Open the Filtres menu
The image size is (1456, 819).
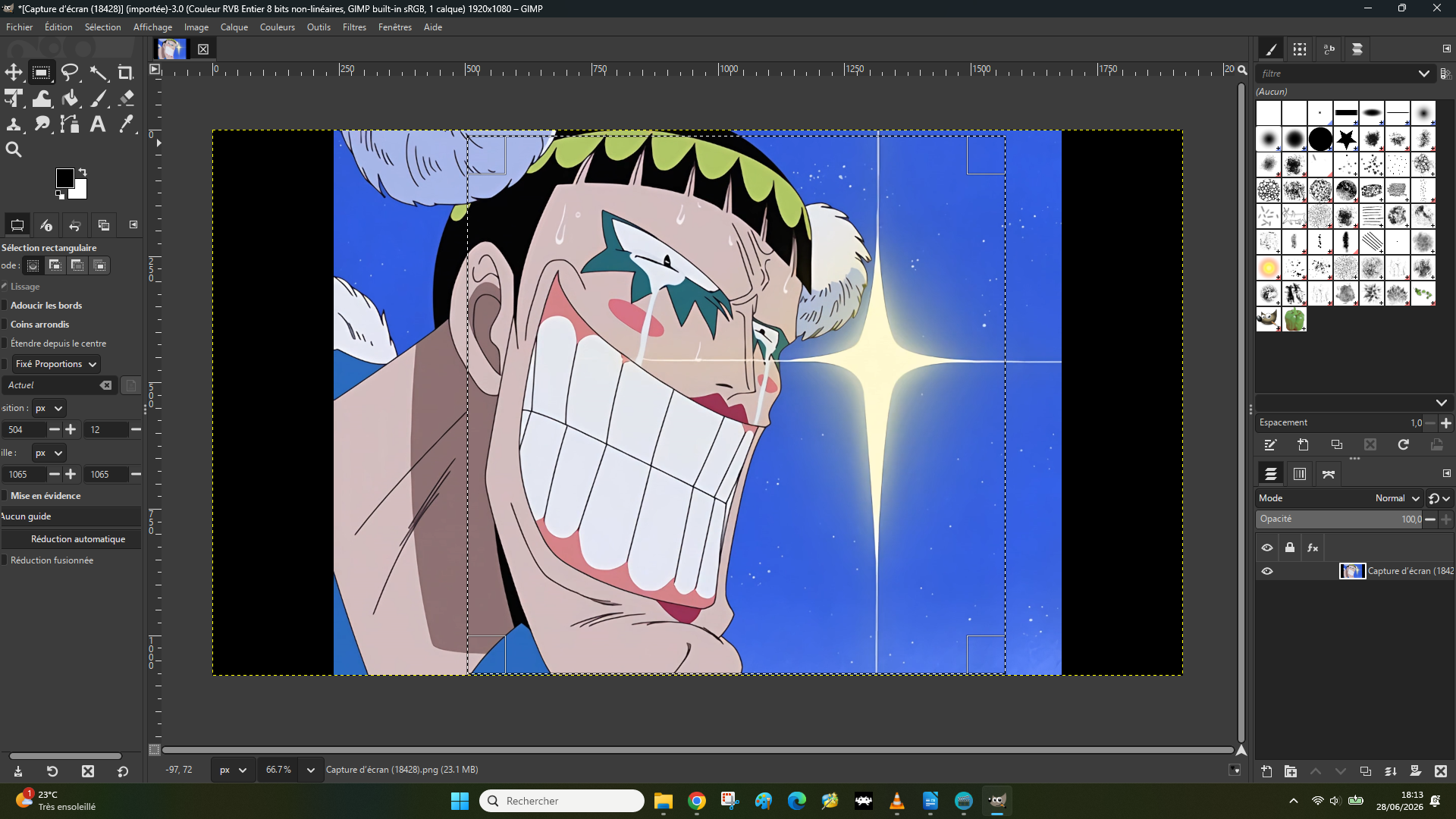pos(354,27)
